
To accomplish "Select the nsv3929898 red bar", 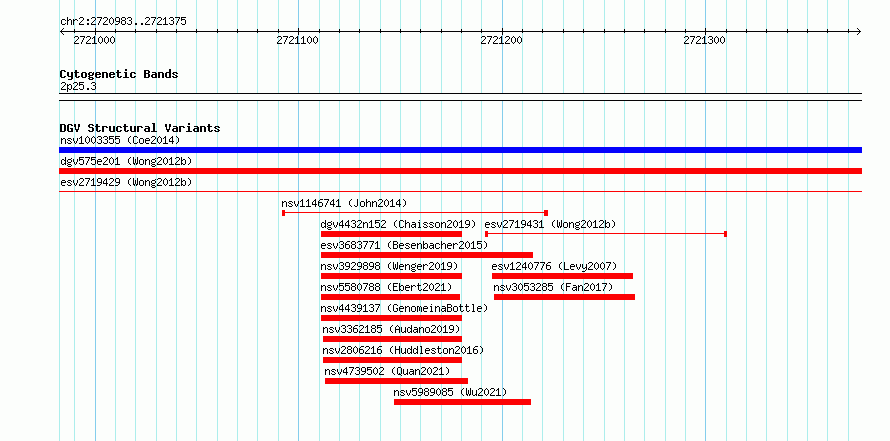I will point(391,276).
